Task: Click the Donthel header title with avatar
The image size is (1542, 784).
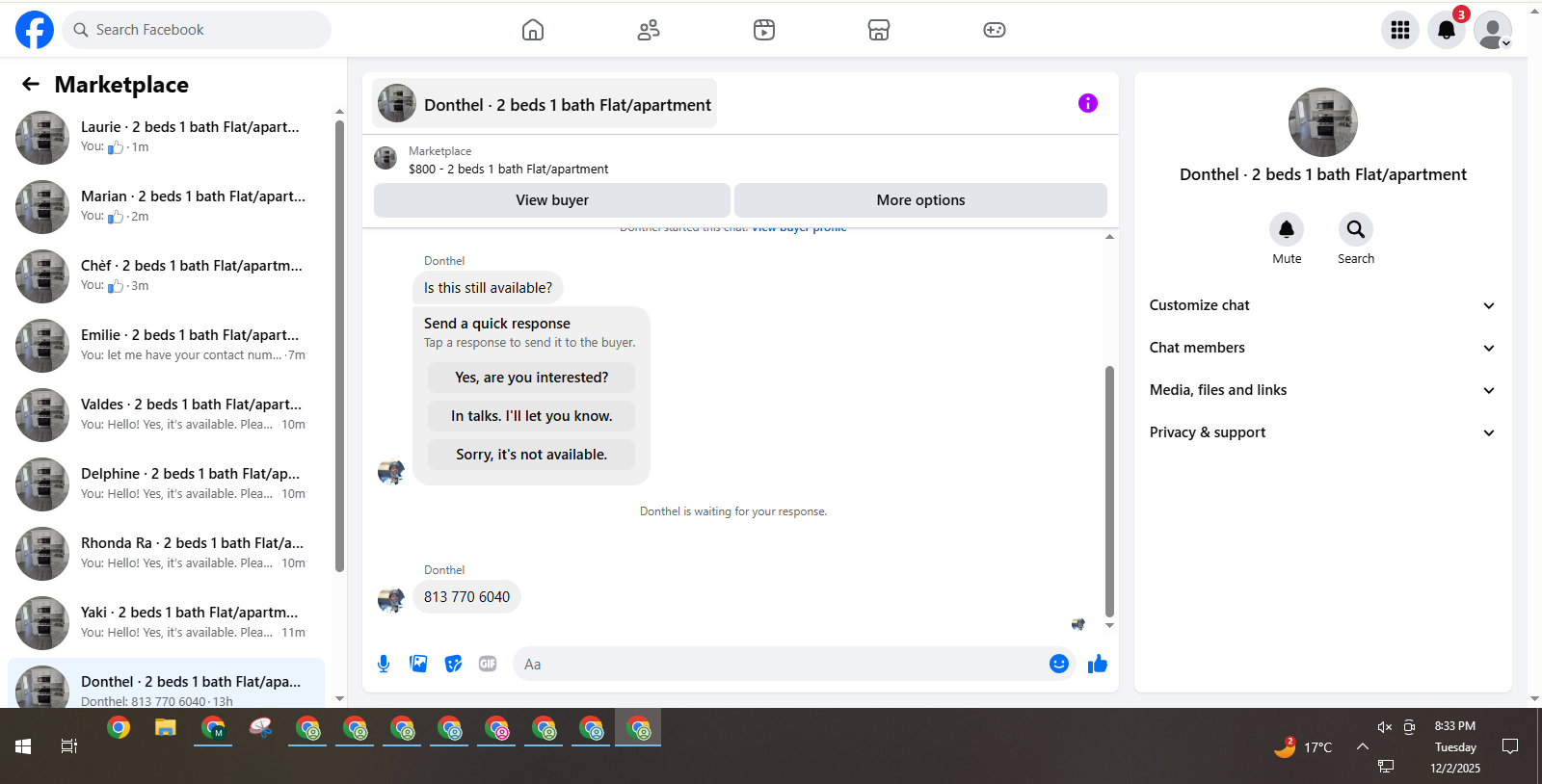Action: click(545, 104)
